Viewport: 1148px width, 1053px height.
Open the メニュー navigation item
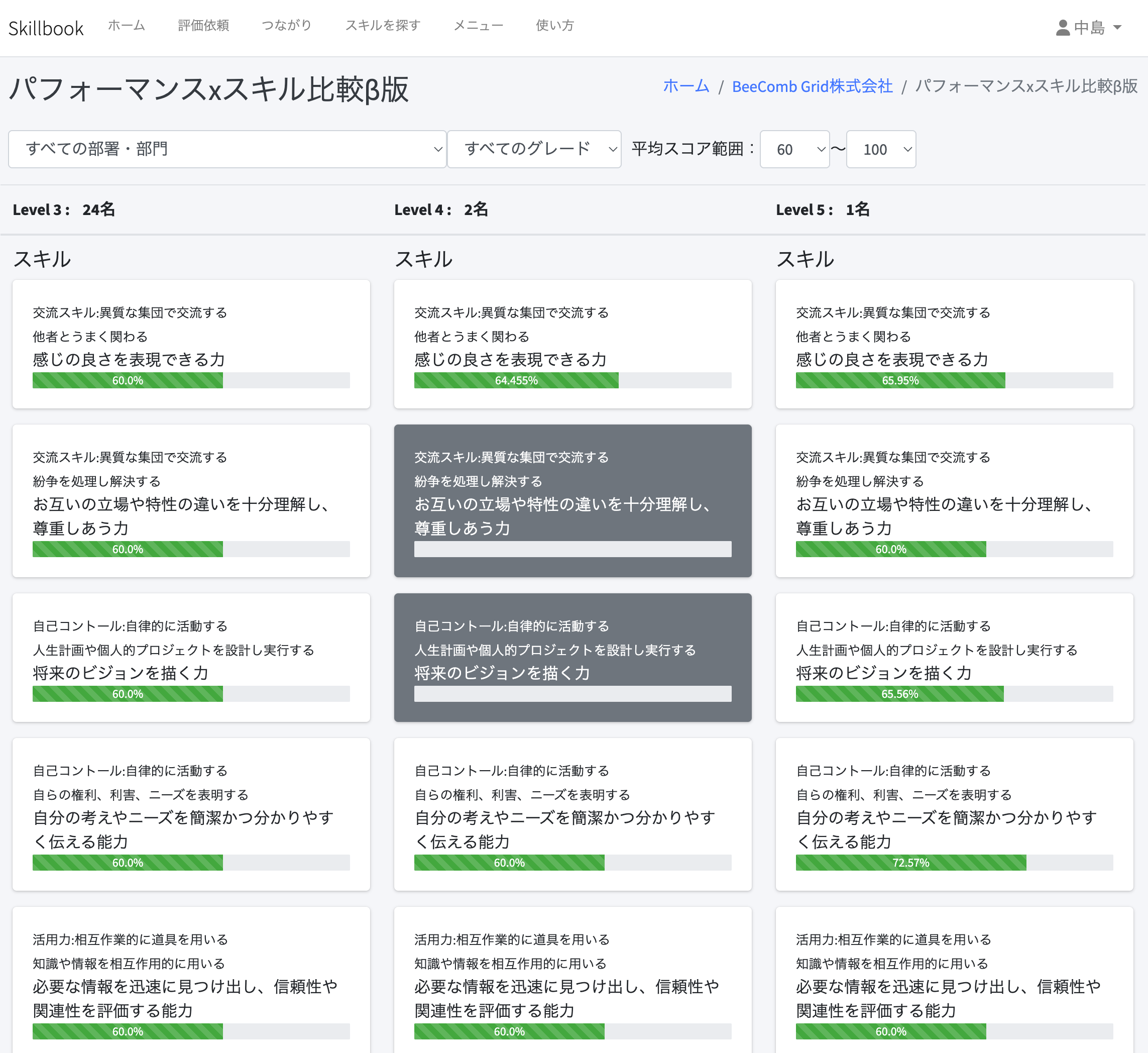click(478, 26)
